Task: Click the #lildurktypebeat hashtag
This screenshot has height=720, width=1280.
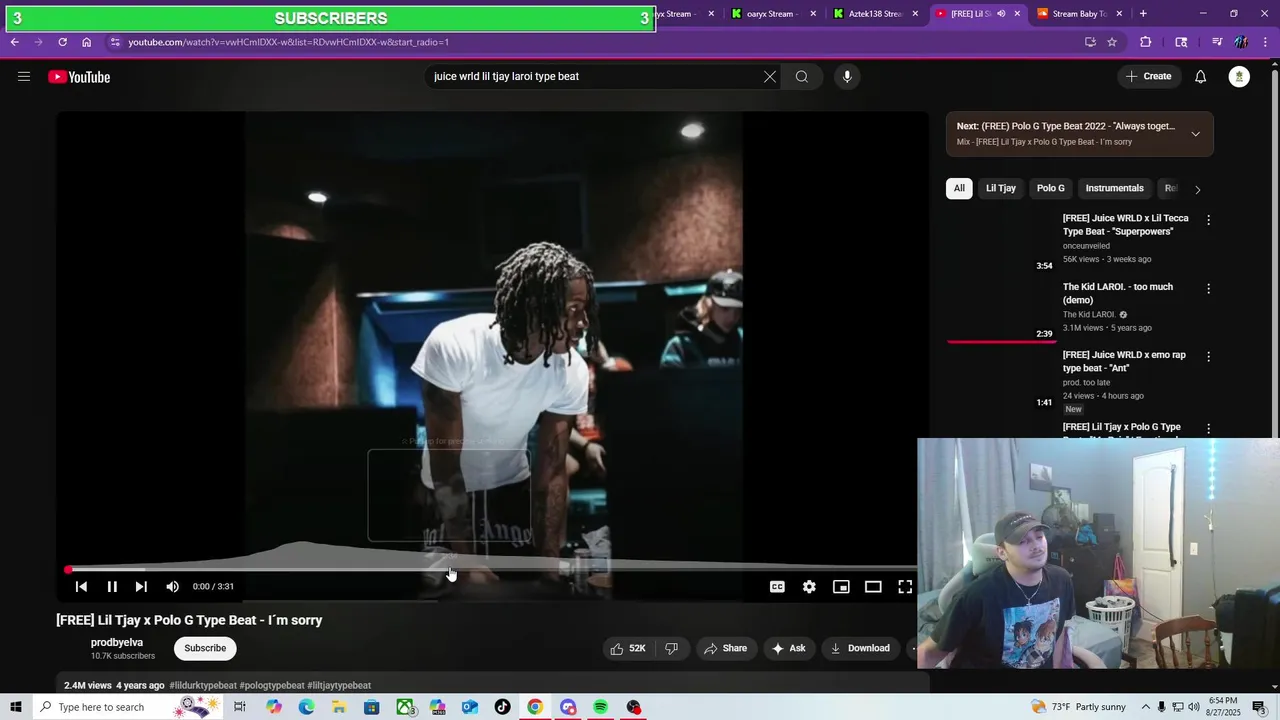Action: 203,686
